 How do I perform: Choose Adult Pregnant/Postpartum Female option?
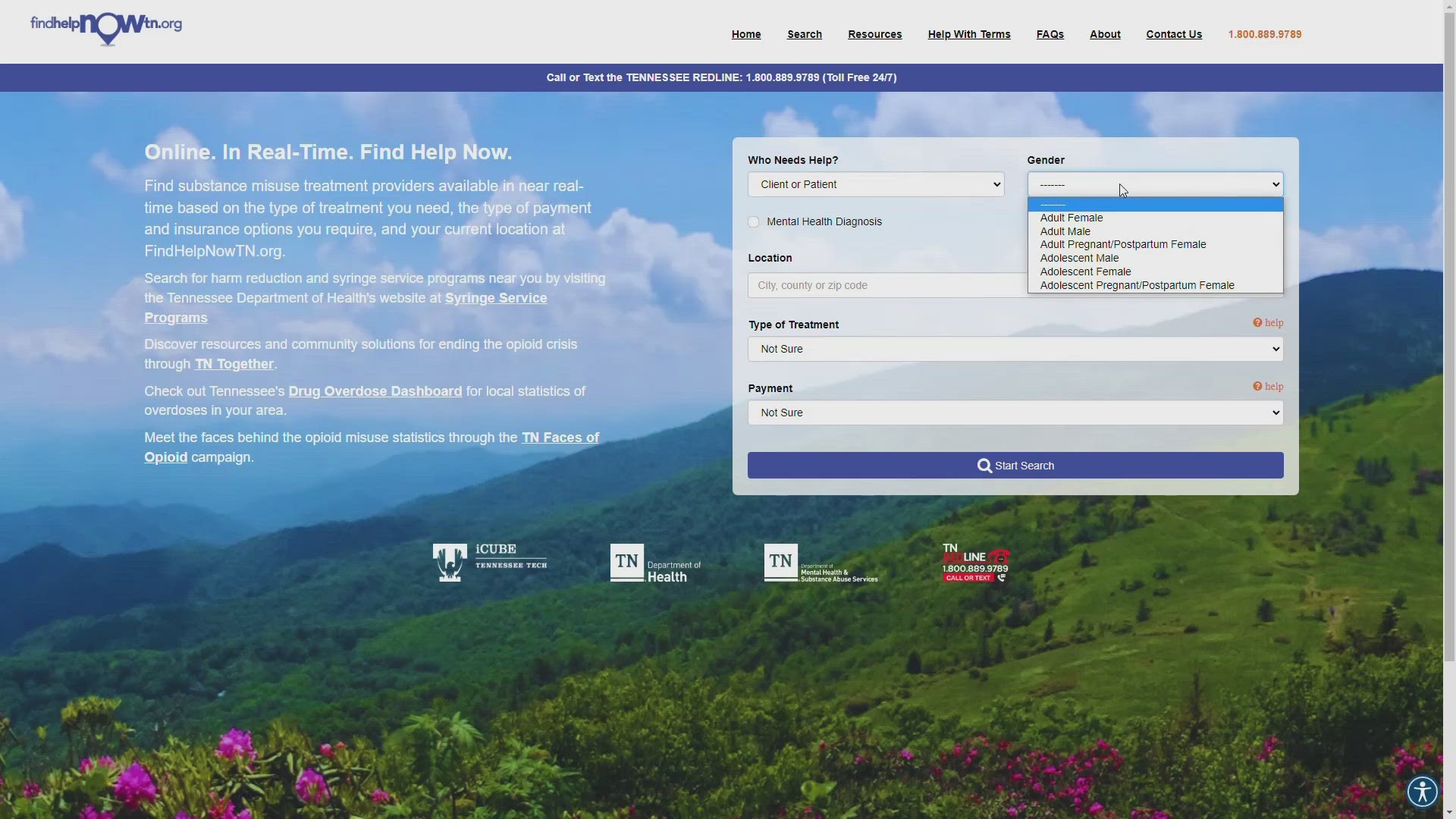(1155, 244)
